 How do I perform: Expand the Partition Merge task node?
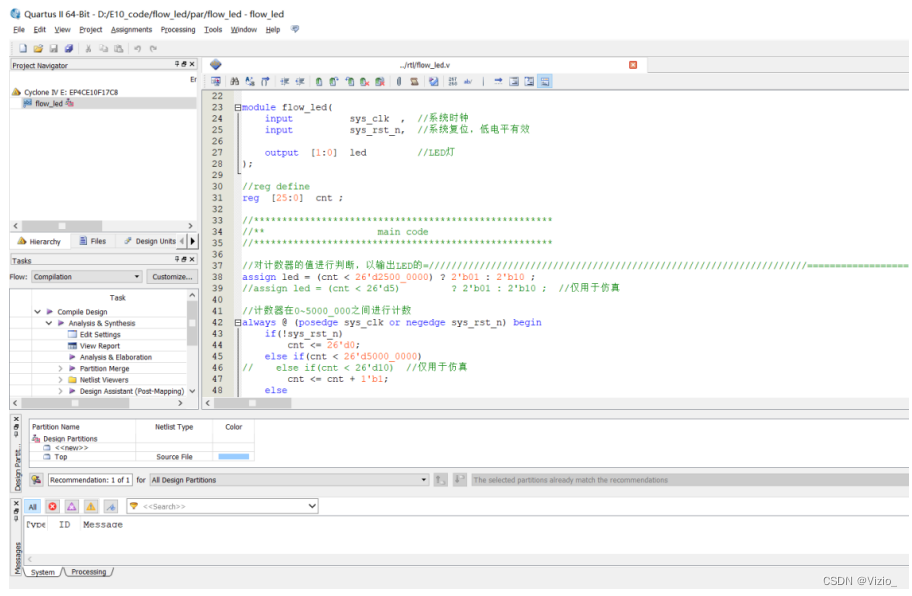click(60, 369)
